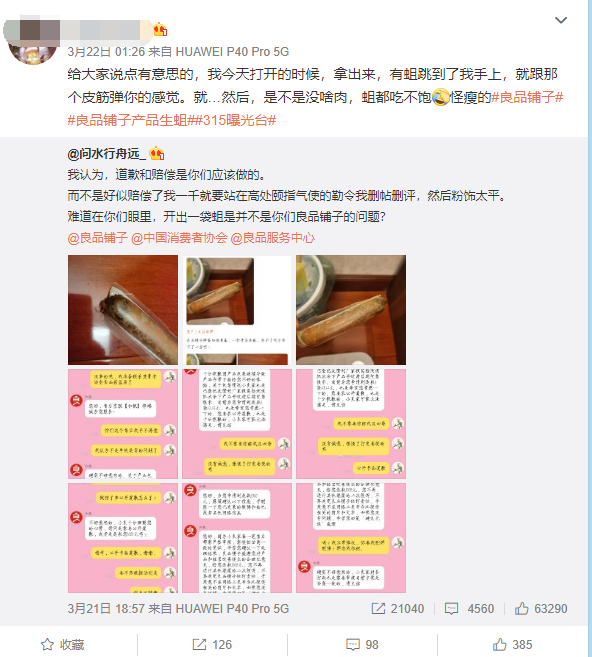This screenshot has height=657, width=592.
Task: Open the @问水行舟远_ profile link
Action: pyautogui.click(x=107, y=154)
